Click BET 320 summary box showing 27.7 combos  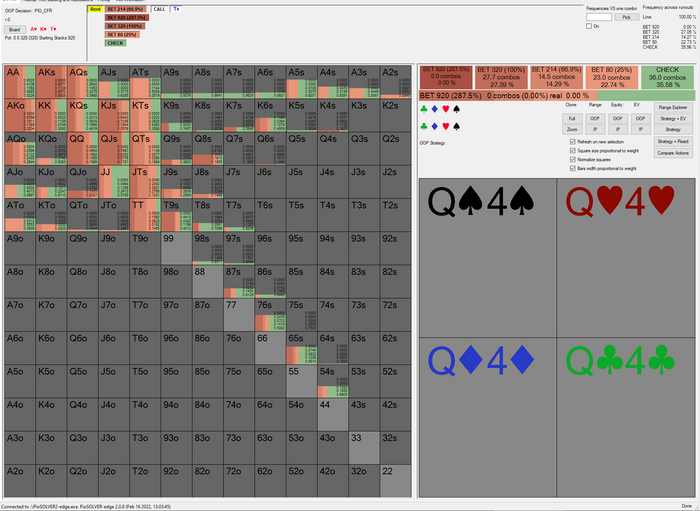tap(501, 77)
